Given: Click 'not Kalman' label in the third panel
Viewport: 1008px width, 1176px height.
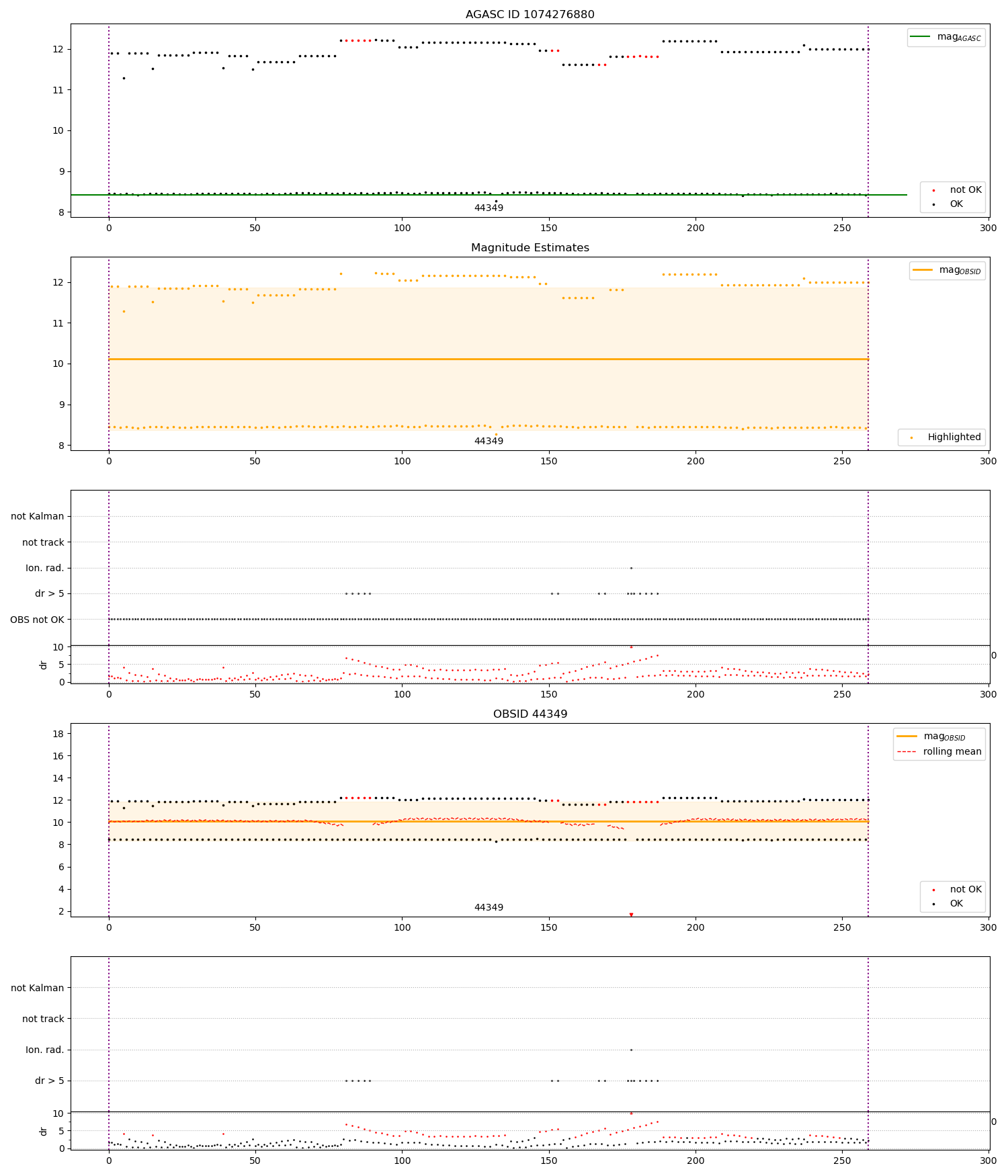Looking at the screenshot, I should [38, 517].
